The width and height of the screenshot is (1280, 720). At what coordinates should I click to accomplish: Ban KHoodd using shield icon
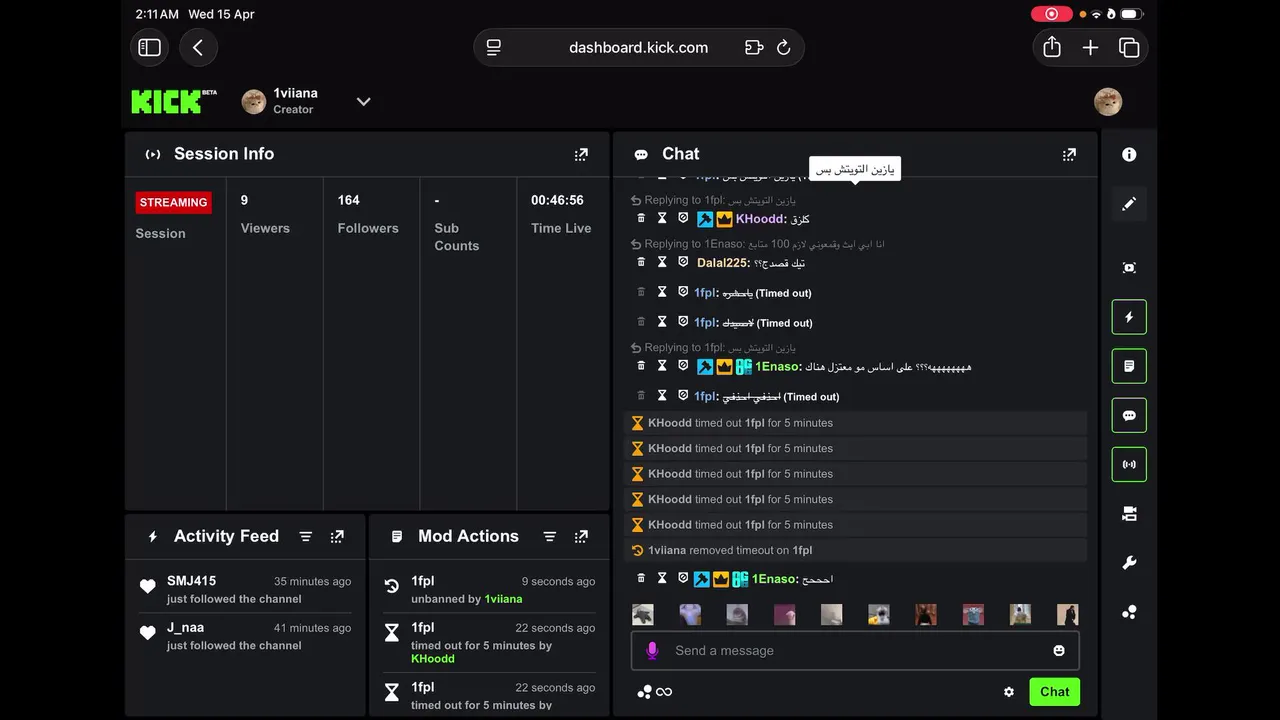(x=683, y=218)
